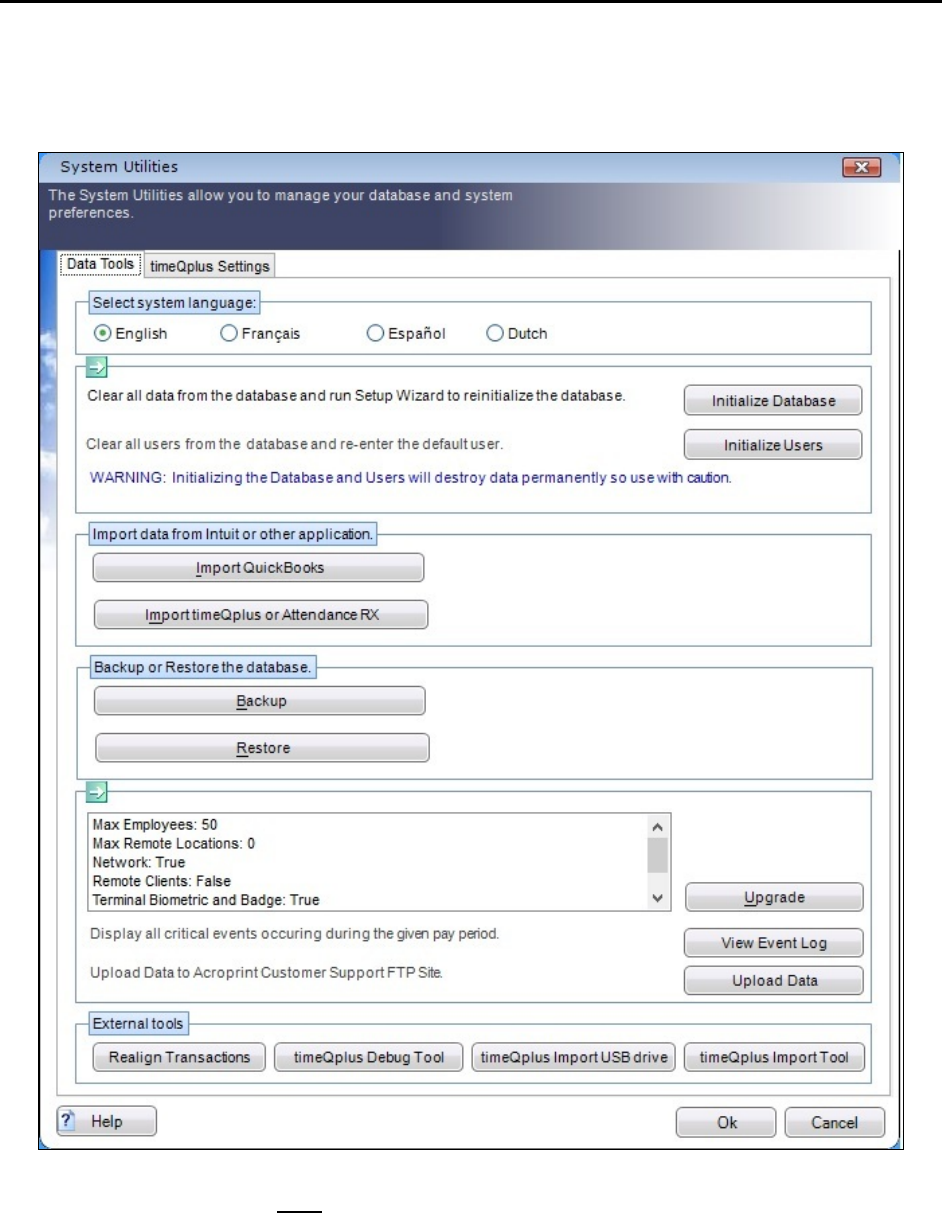Click Import timeQplus or Attendance RX
The width and height of the screenshot is (942, 1213).
click(260, 615)
